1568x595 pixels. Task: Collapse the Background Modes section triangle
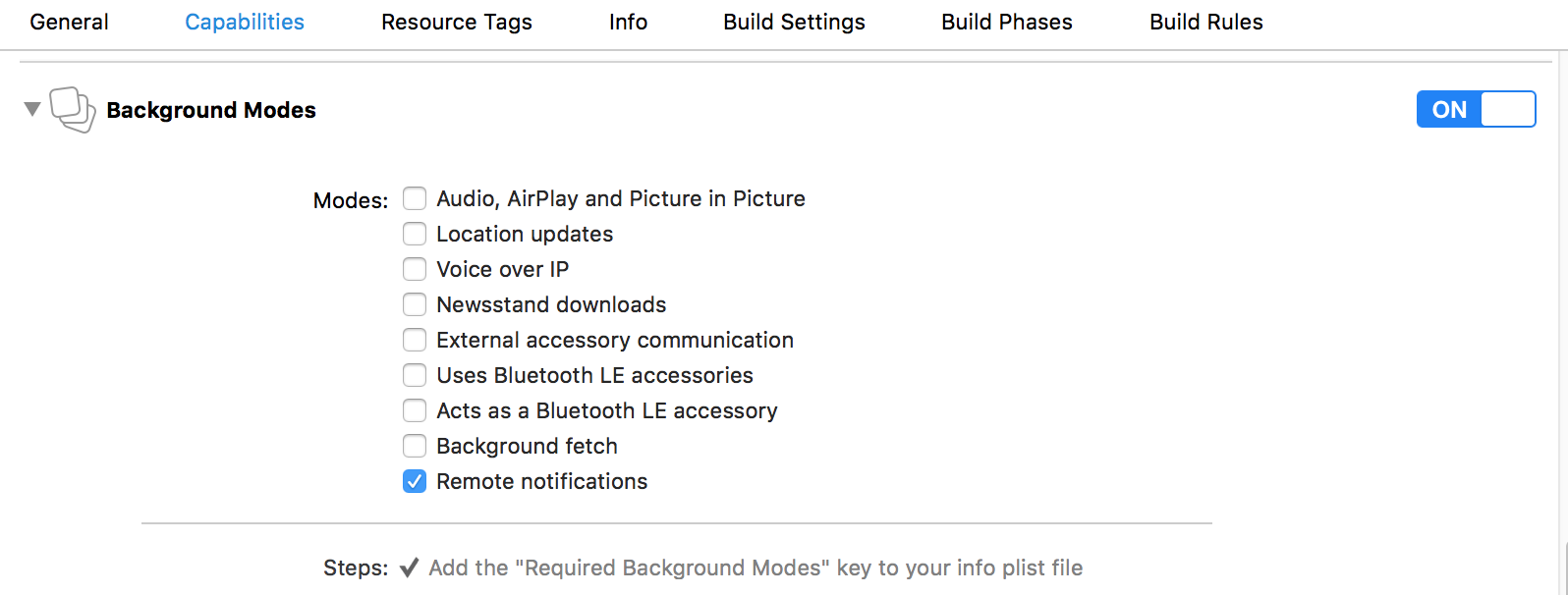(x=32, y=109)
